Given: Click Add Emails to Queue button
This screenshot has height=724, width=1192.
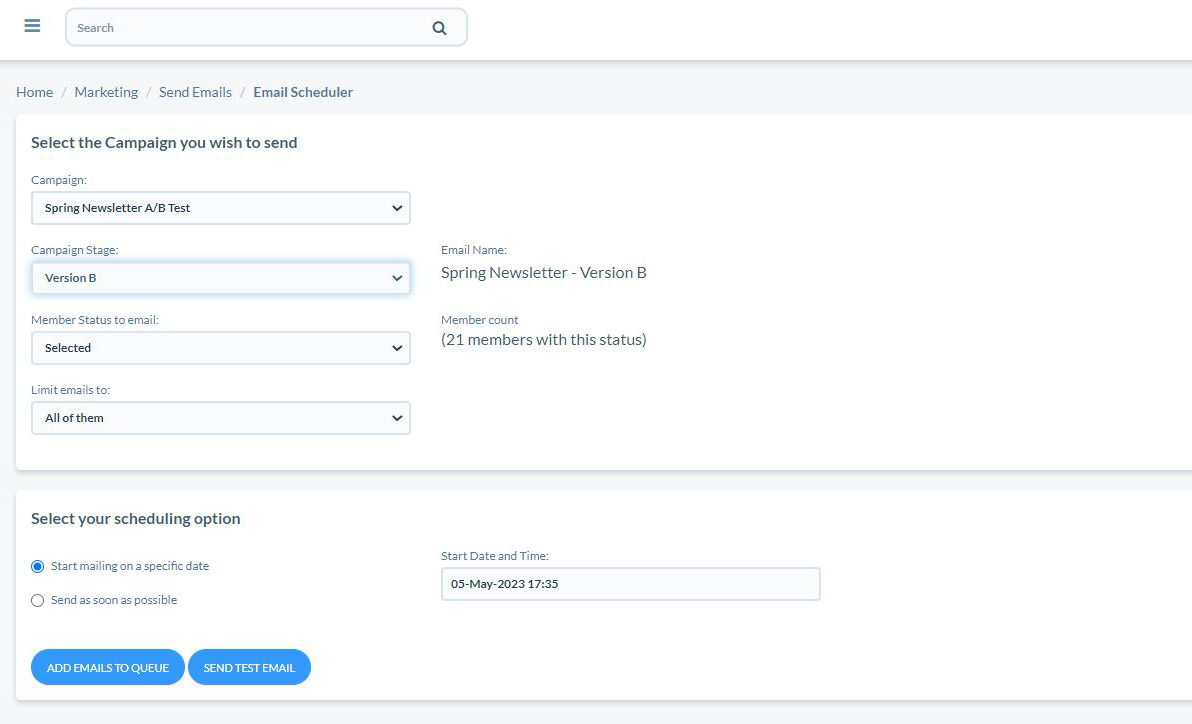Looking at the screenshot, I should [108, 667].
